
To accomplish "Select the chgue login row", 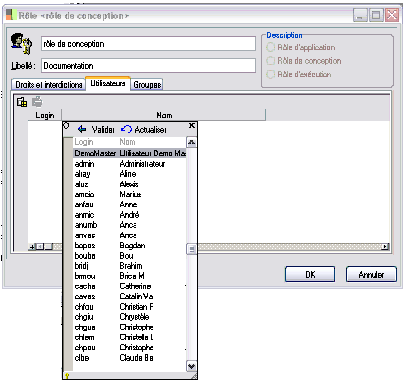I will (130, 327).
